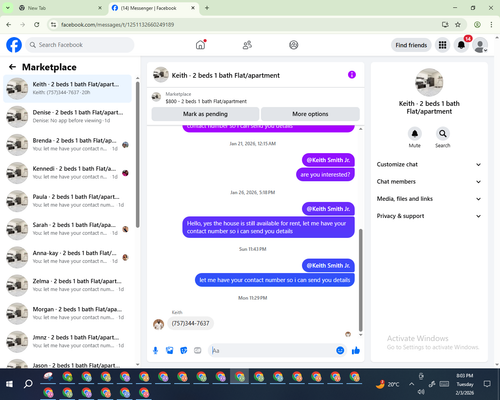Screen dimensions: 500x400
Task: Open Morgan conversation in chat list
Action: click(x=67, y=313)
